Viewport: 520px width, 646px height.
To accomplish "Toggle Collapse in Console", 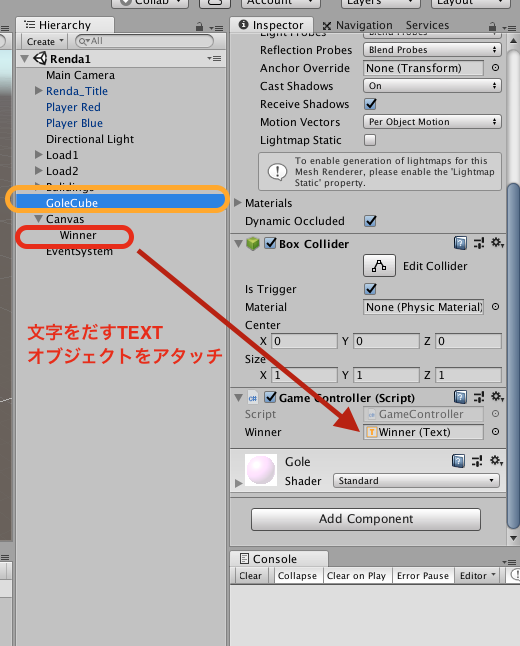I will [x=297, y=576].
